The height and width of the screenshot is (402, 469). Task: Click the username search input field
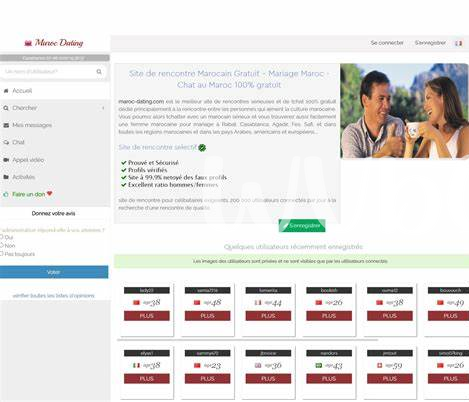[50, 72]
